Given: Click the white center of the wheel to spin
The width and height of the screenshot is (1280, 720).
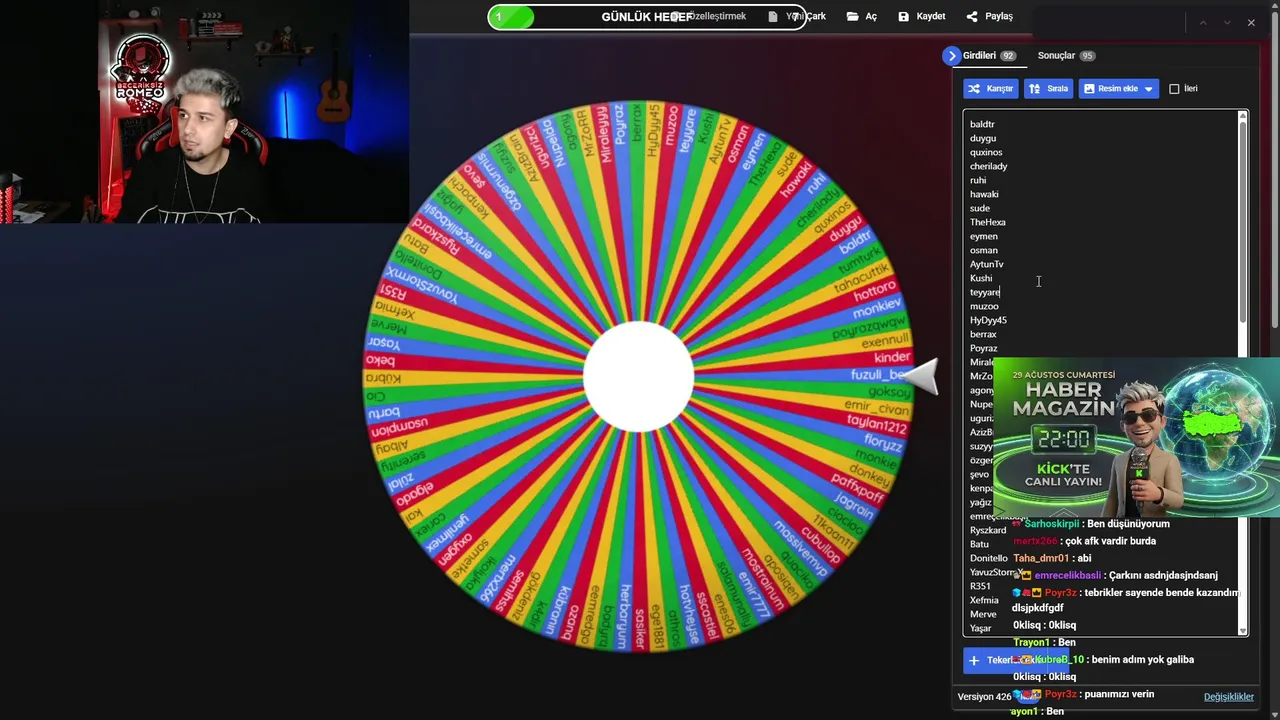Looking at the screenshot, I should click(x=638, y=376).
